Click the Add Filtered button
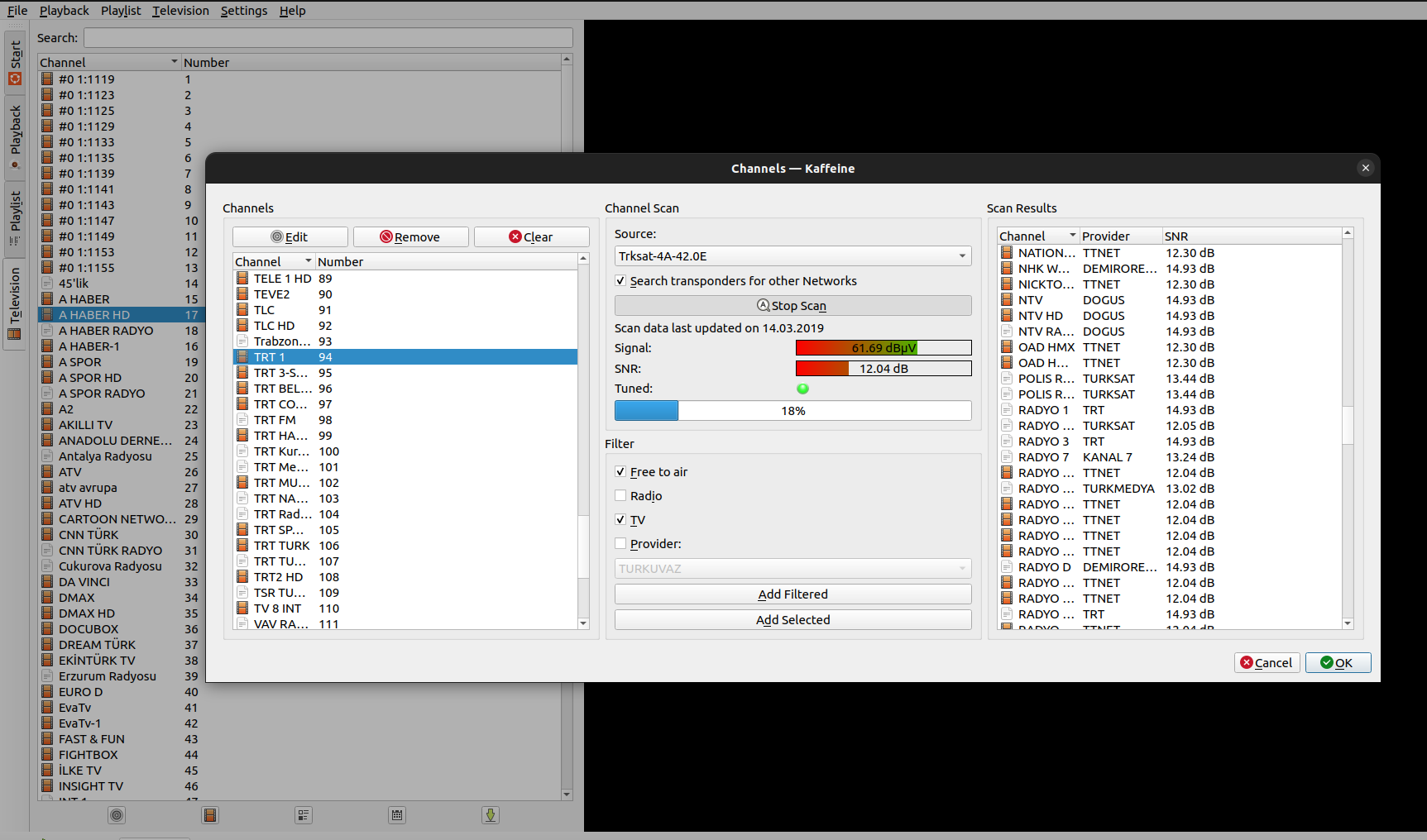This screenshot has height=840, width=1427. coord(793,594)
